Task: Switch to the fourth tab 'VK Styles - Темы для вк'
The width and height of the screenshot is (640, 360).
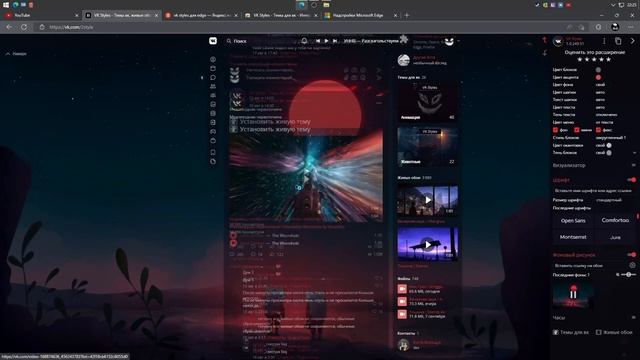Action: pyautogui.click(x=282, y=16)
